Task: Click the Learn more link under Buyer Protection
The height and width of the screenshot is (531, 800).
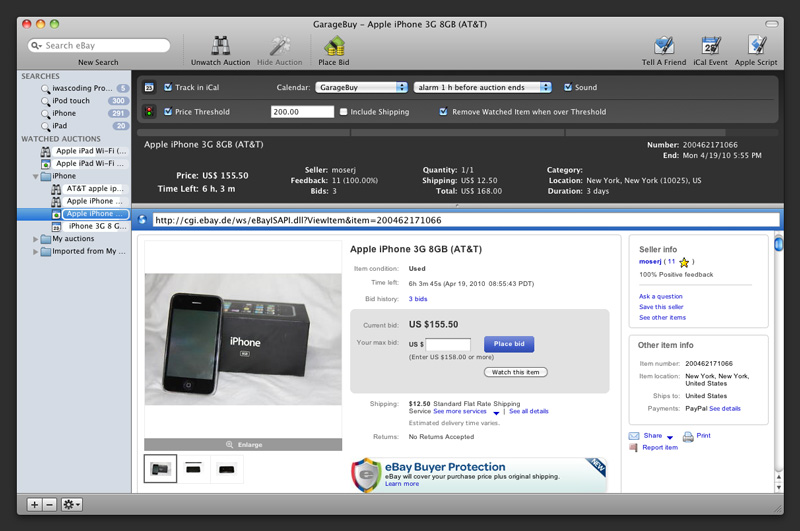Action: 402,484
